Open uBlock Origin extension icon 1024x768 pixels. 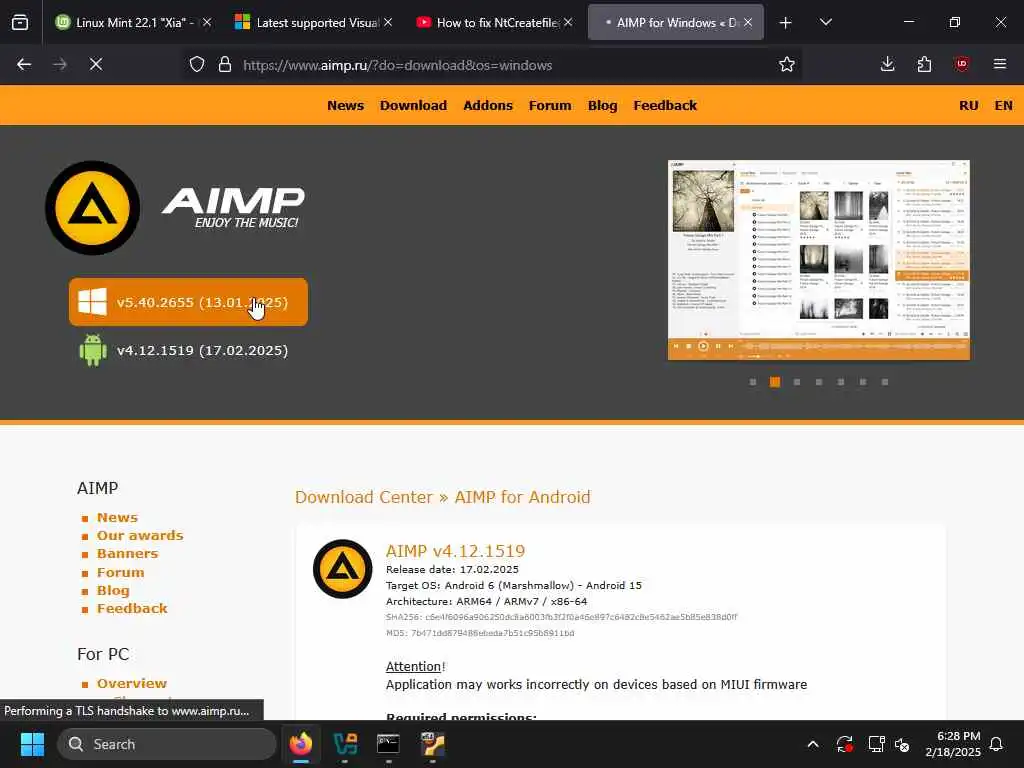pyautogui.click(x=961, y=64)
